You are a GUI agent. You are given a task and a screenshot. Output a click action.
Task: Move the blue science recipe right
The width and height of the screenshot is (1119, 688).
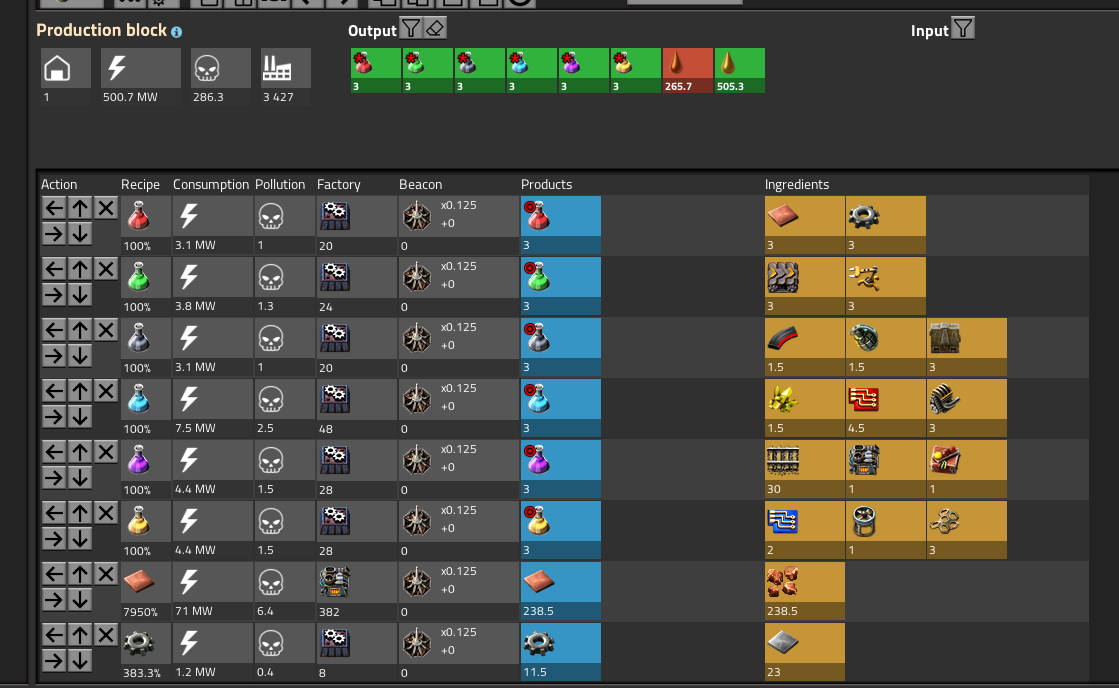[x=54, y=417]
